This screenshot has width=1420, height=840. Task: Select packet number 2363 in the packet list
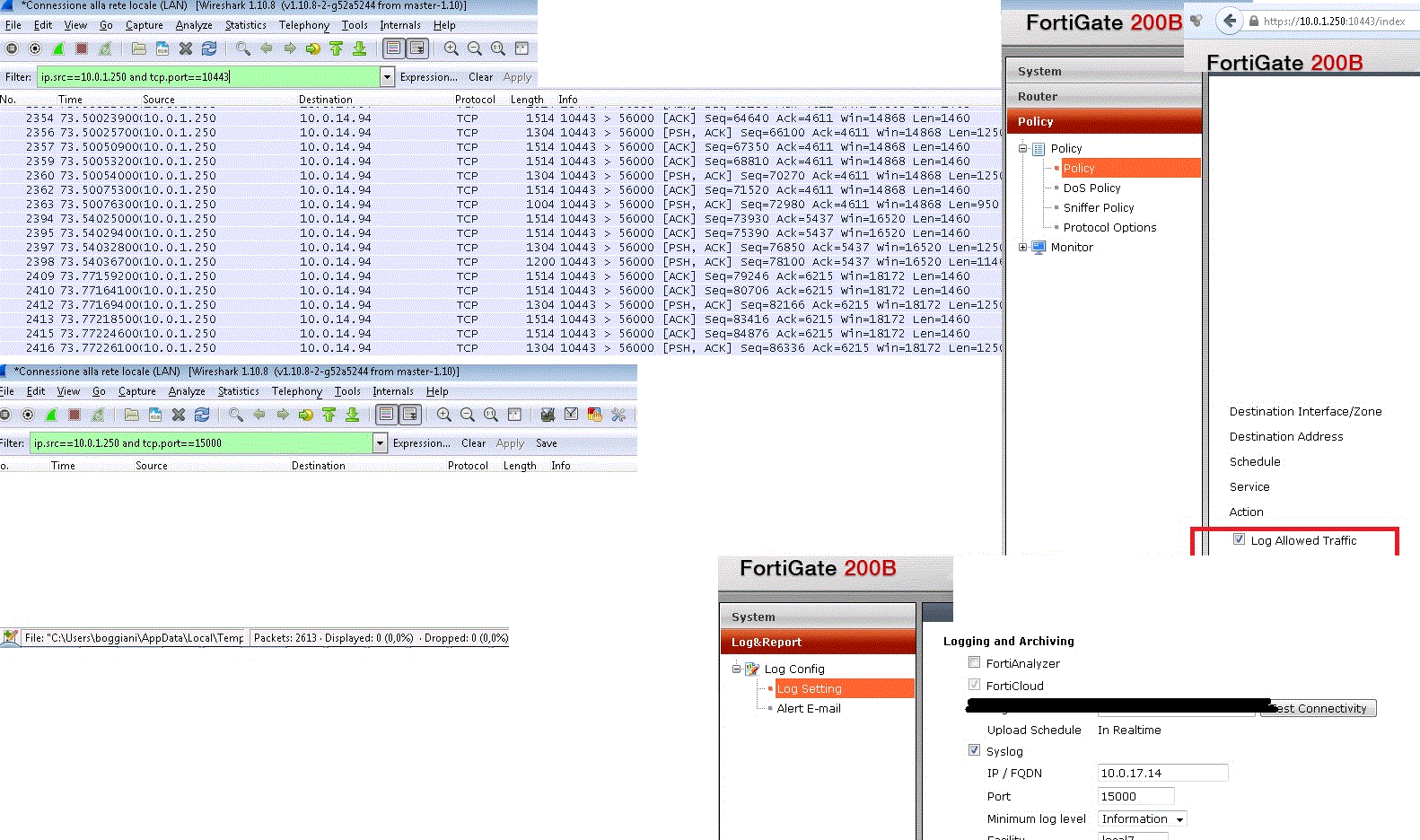coord(500,204)
